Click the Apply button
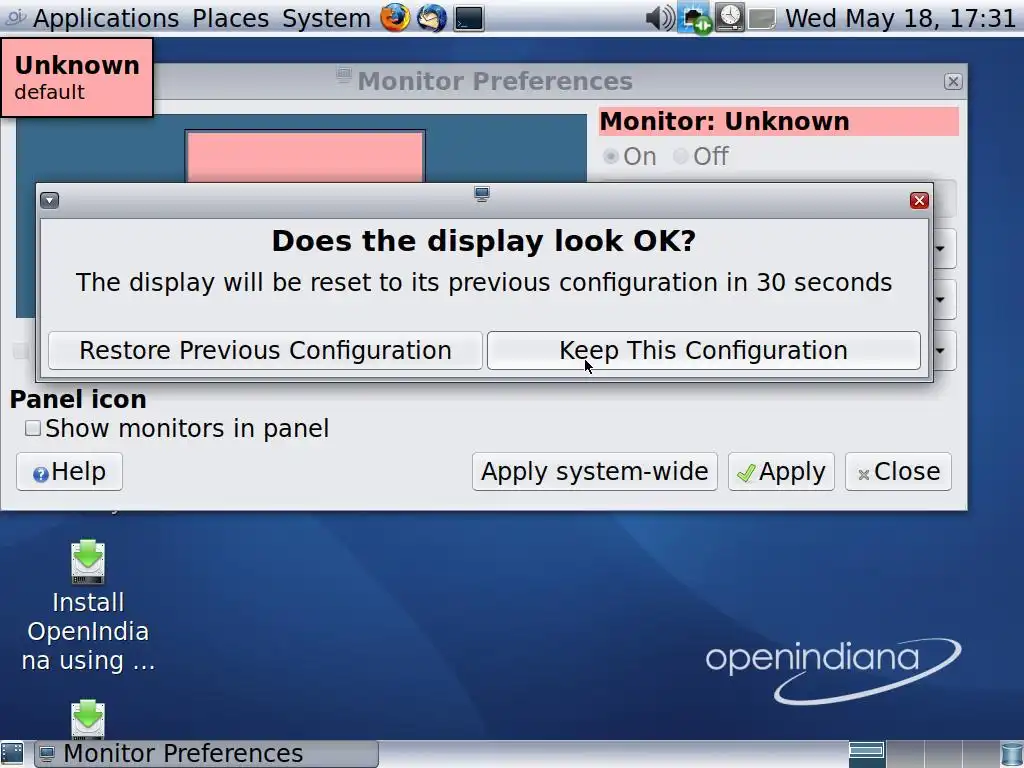 click(x=781, y=472)
